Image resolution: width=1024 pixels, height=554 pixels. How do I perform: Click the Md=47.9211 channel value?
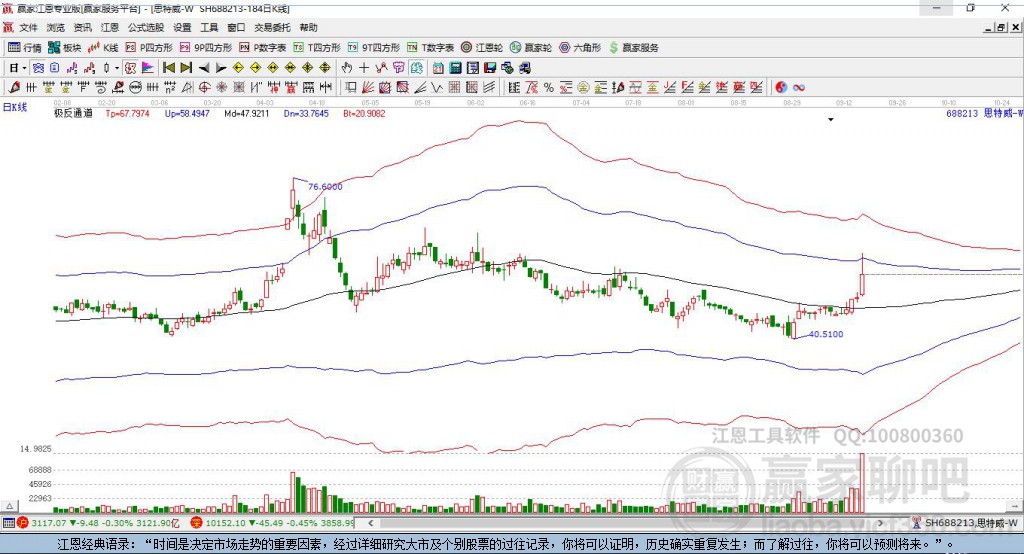click(246, 113)
